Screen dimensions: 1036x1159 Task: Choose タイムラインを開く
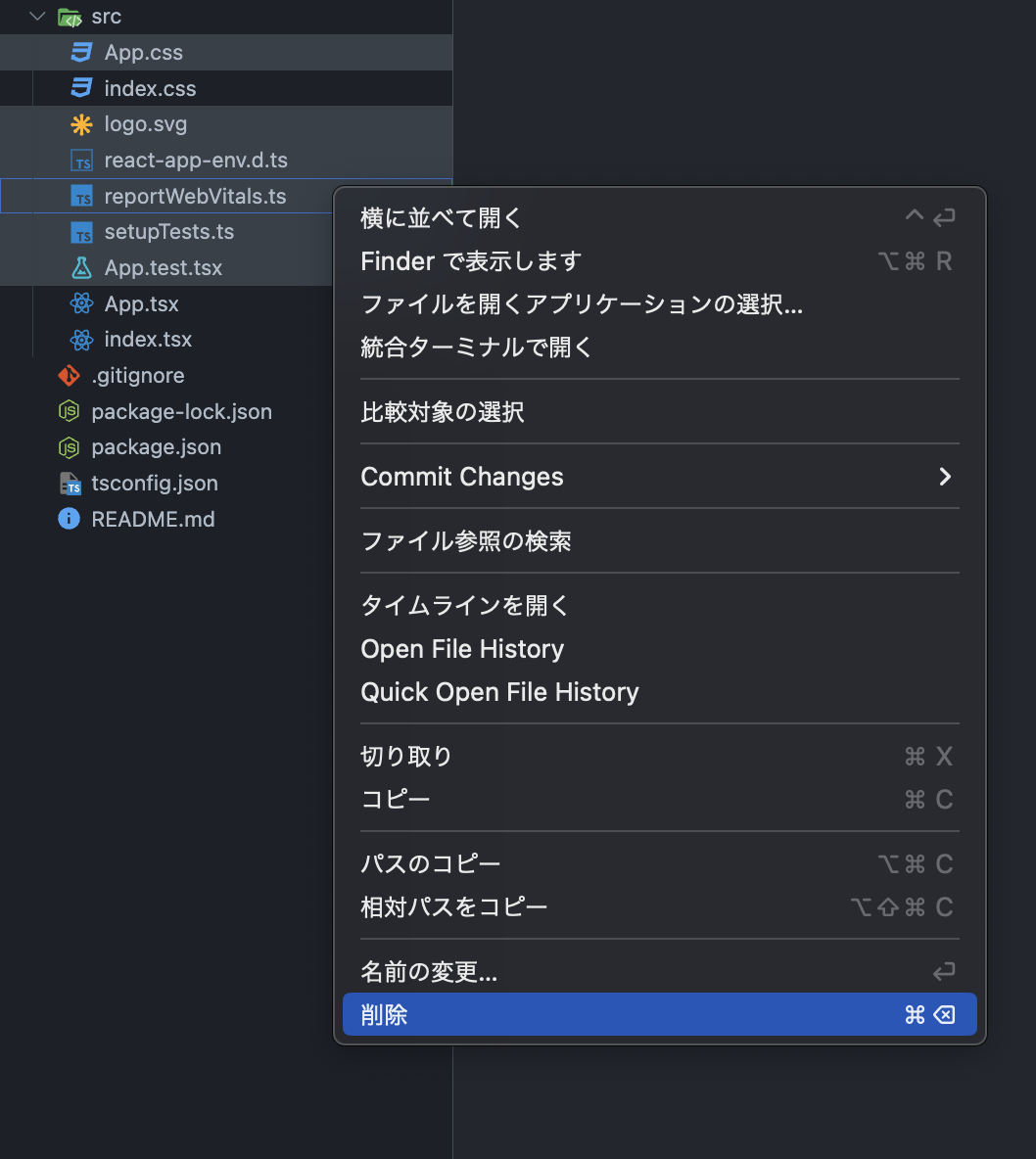point(660,605)
